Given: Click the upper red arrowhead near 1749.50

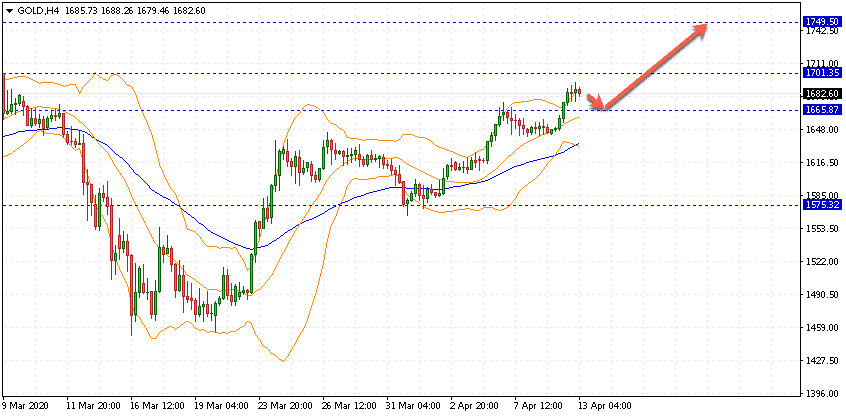Looking at the screenshot, I should pyautogui.click(x=699, y=30).
